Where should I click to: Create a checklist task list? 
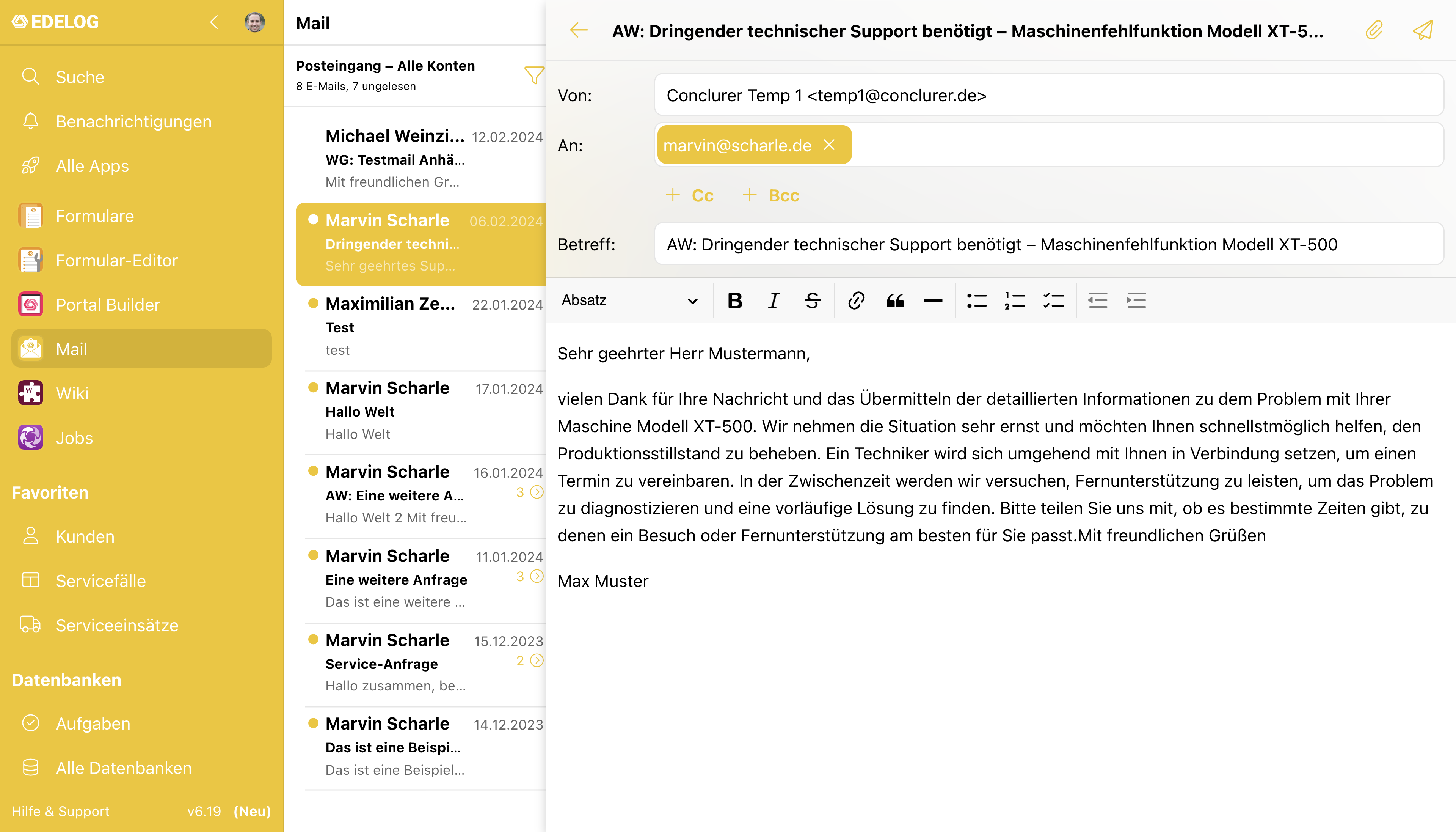(1053, 300)
